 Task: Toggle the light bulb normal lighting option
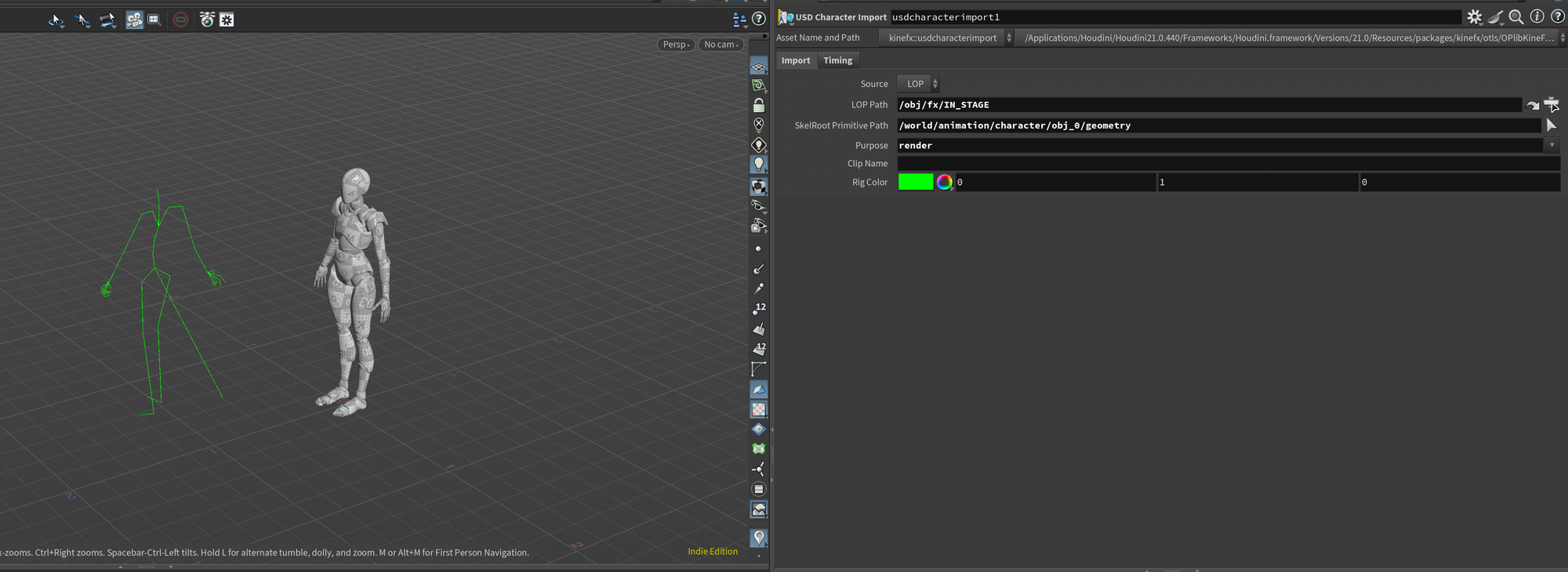758,164
